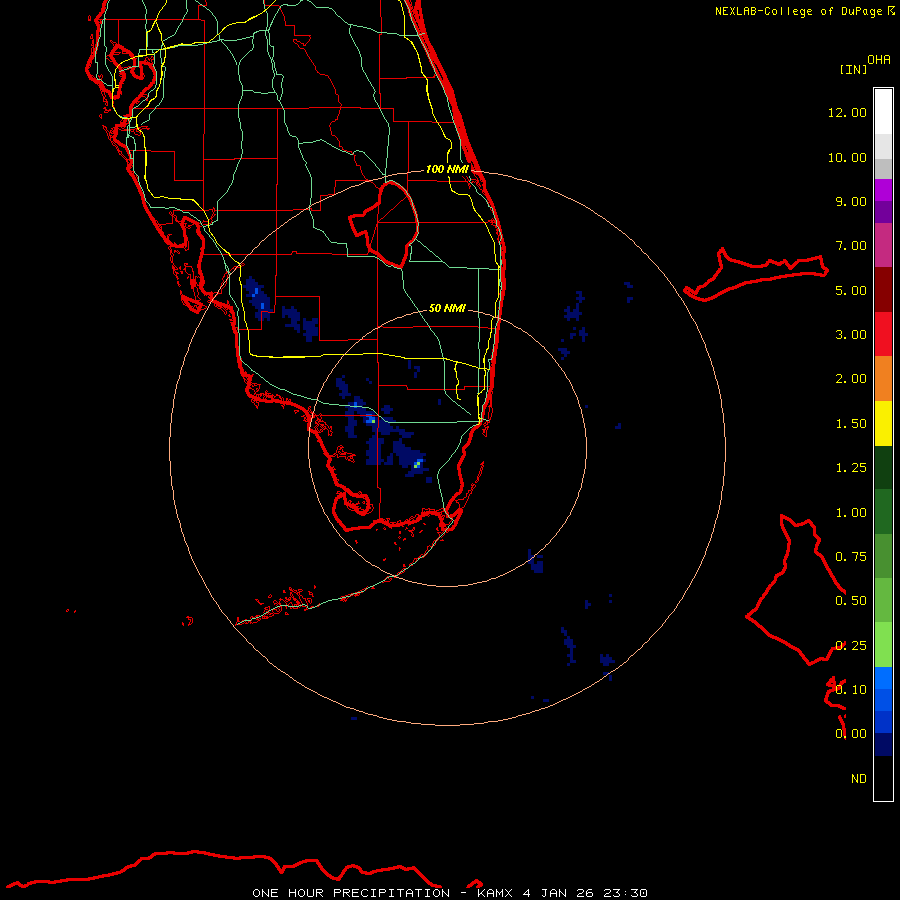This screenshot has width=900, height=900.
Task: Select the yellow swatch next to 1.50
Action: point(883,423)
